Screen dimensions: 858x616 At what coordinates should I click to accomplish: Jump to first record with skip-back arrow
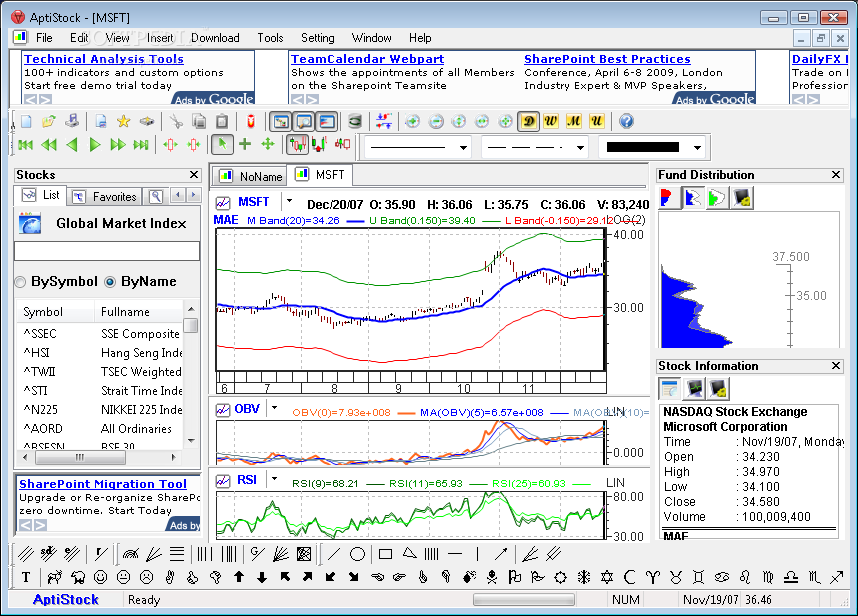[26, 144]
